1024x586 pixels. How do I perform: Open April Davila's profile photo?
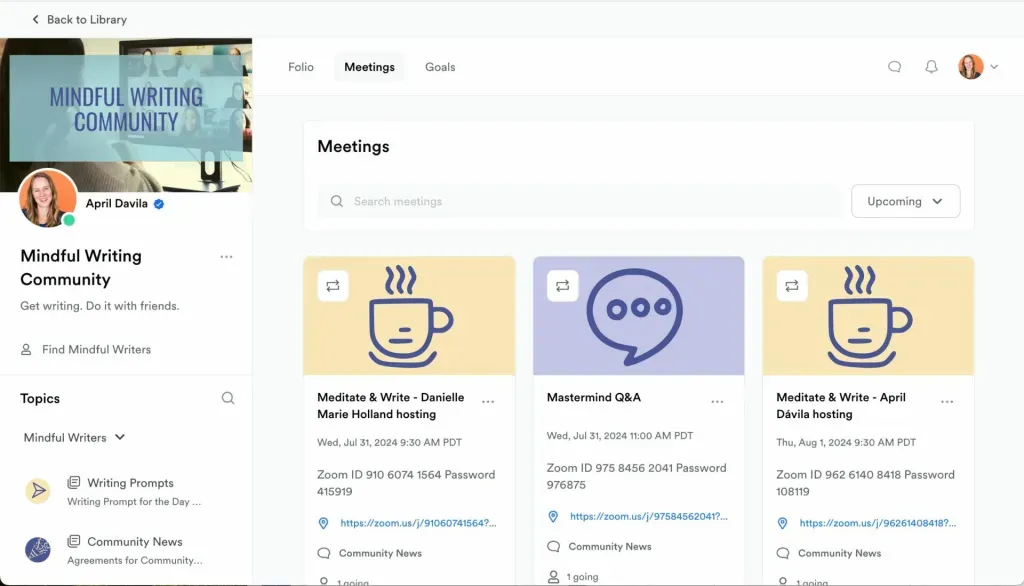[x=47, y=199]
